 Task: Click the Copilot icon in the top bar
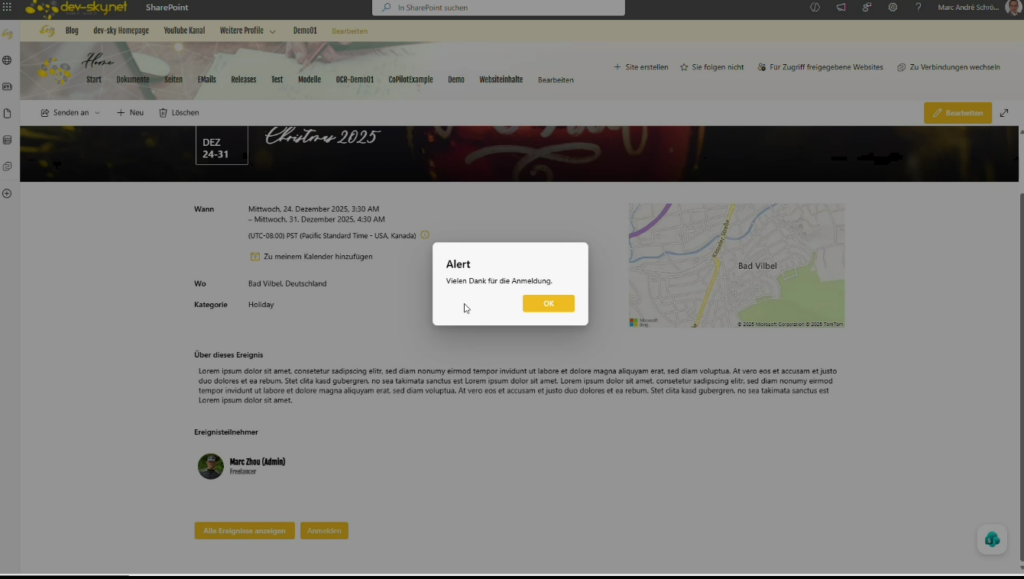pyautogui.click(x=815, y=7)
